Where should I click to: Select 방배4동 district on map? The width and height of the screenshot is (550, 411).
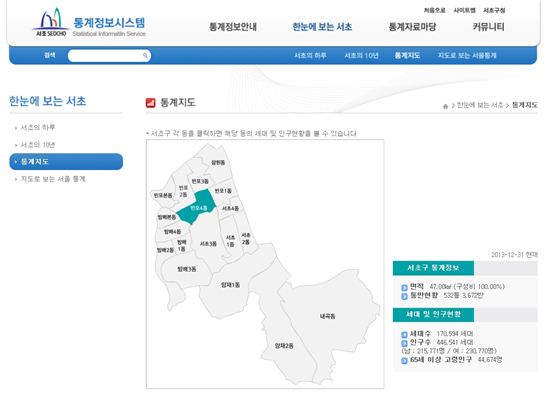coord(172,232)
